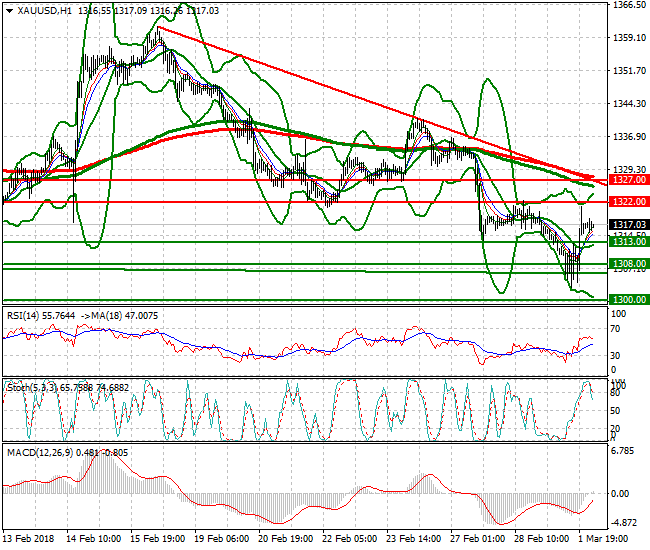
Task: Click the 1329.30 price scale value
Action: 630,170
